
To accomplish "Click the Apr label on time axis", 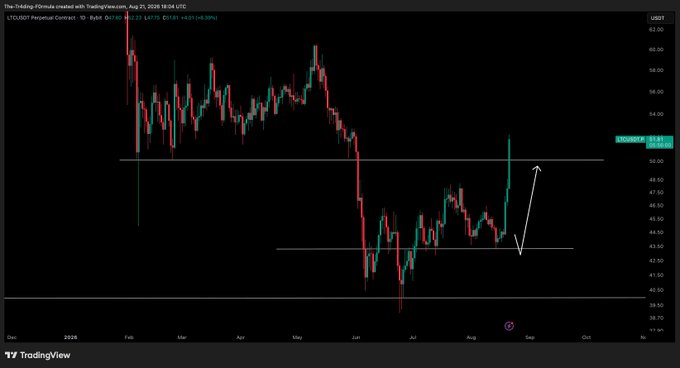I will (241, 337).
